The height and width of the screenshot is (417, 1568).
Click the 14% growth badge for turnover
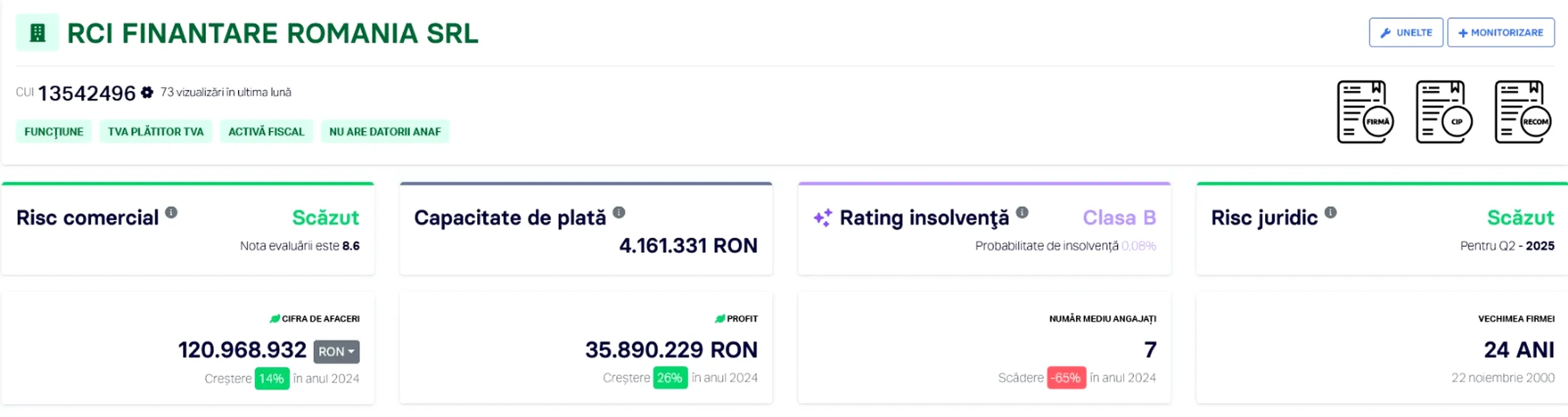pyautogui.click(x=271, y=379)
